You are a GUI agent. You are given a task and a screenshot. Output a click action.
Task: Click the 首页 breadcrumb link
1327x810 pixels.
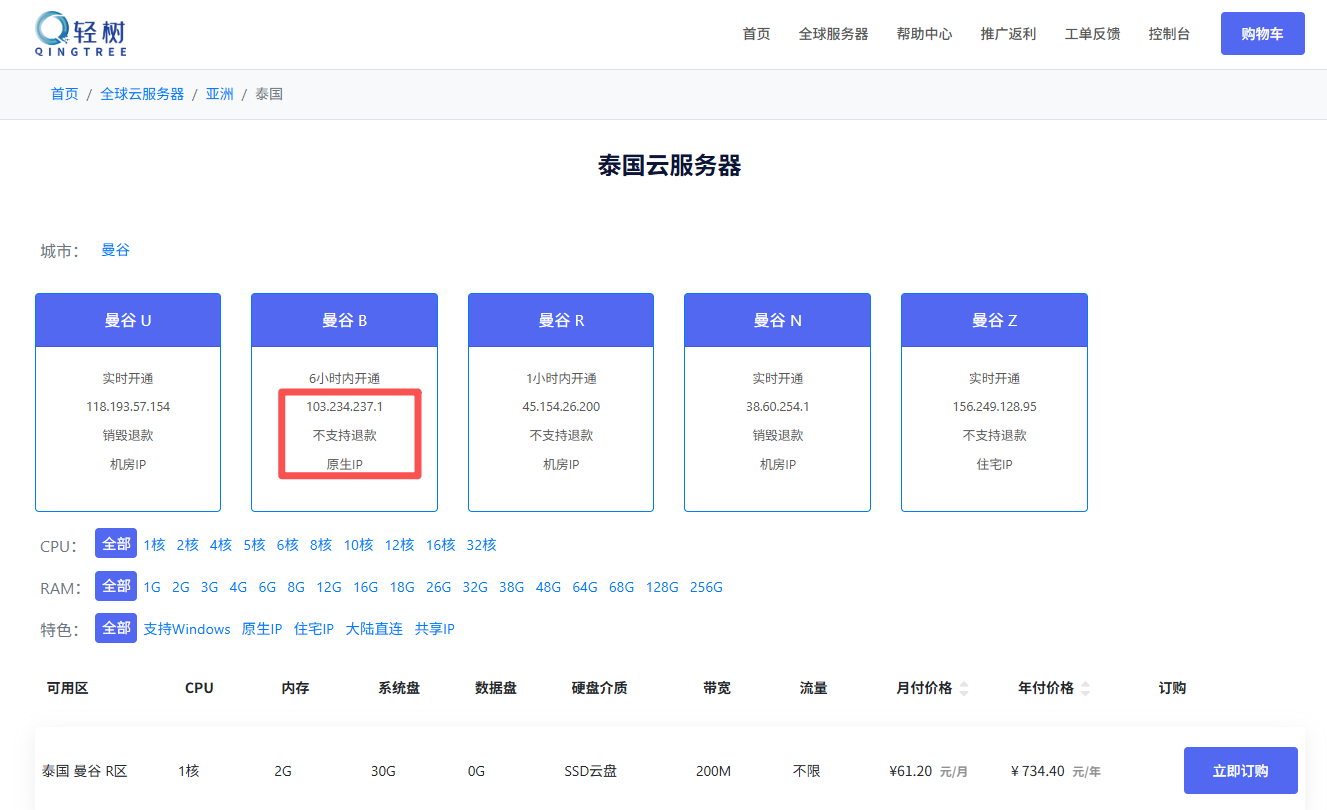point(64,94)
